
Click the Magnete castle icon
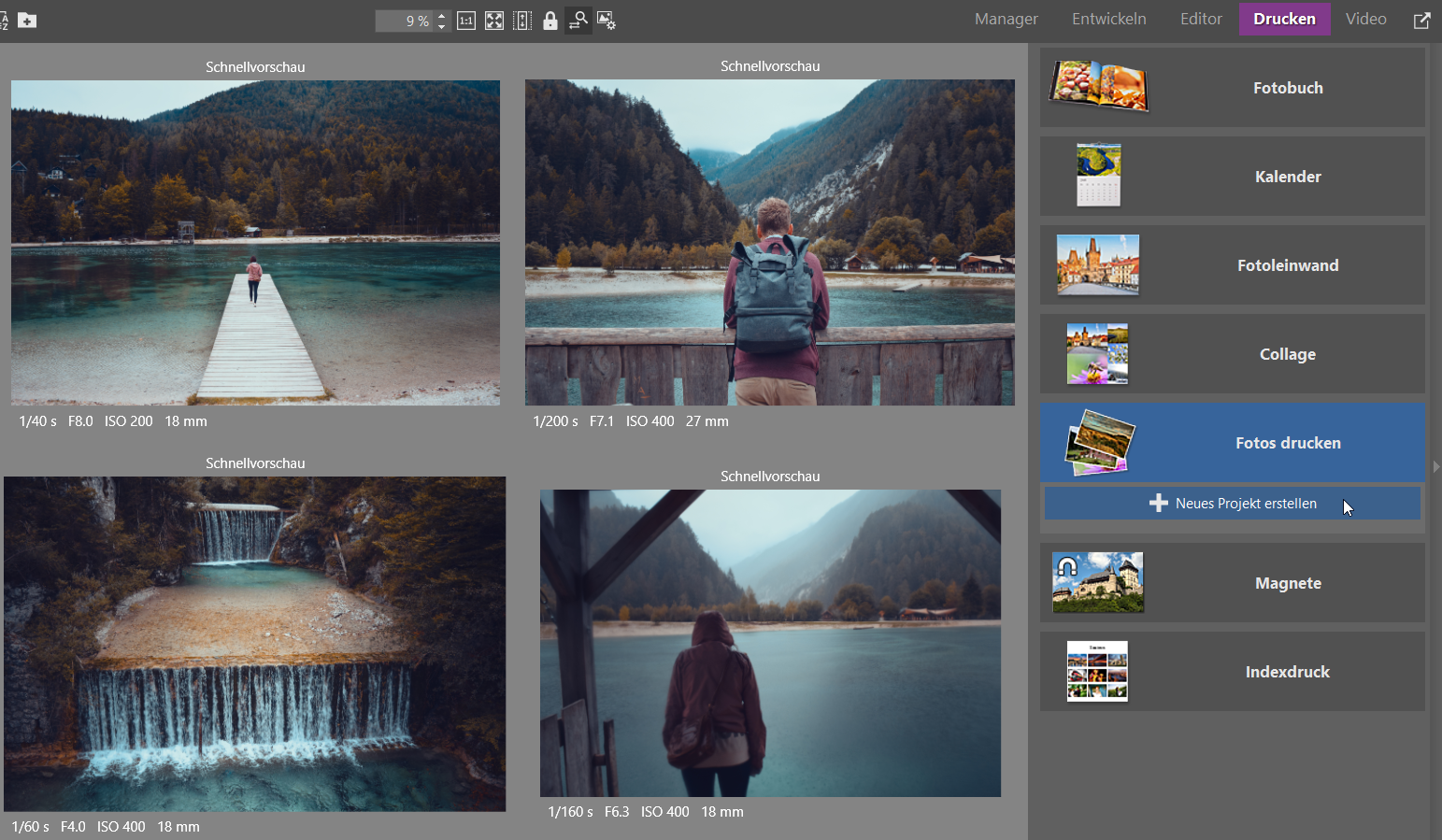pyautogui.click(x=1097, y=581)
